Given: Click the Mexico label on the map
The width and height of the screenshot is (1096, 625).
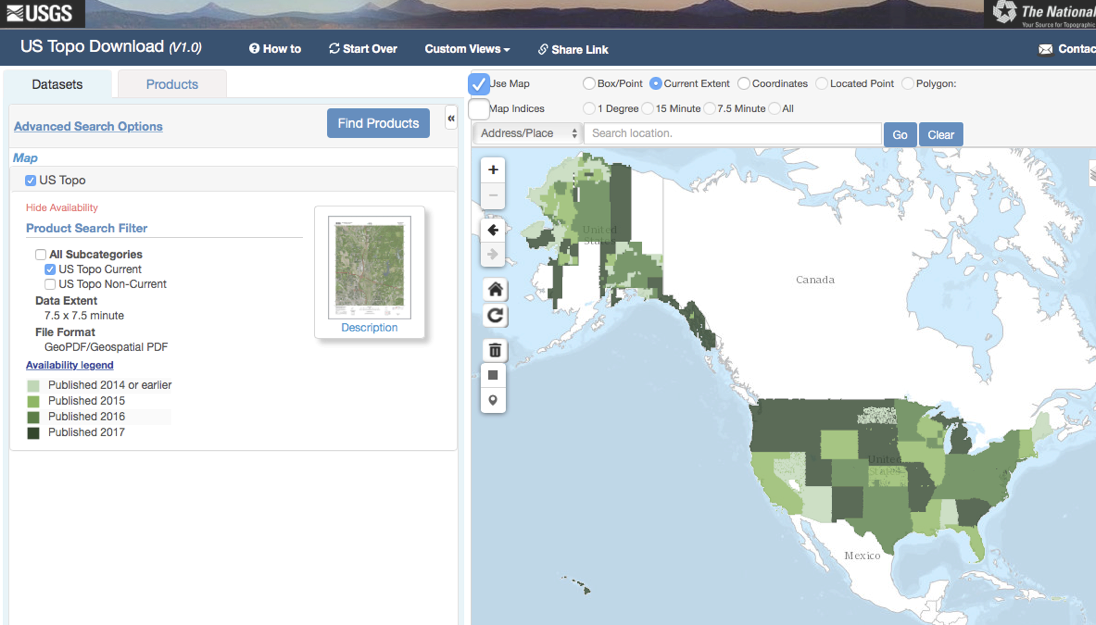Looking at the screenshot, I should pyautogui.click(x=862, y=556).
